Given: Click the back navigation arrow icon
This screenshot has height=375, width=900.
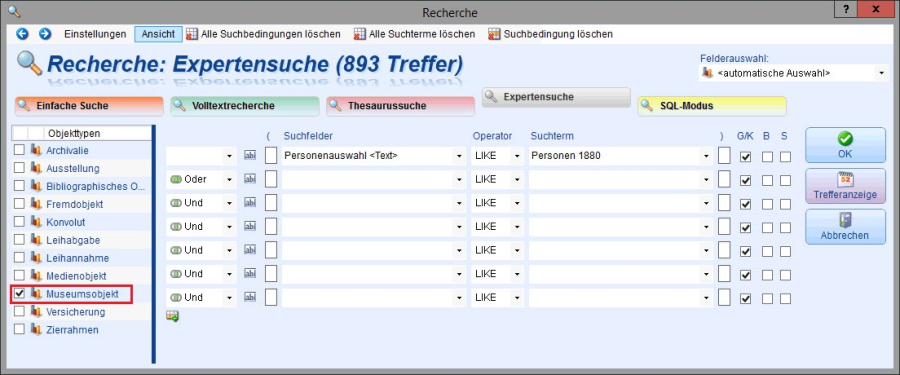Looking at the screenshot, I should click(x=22, y=34).
